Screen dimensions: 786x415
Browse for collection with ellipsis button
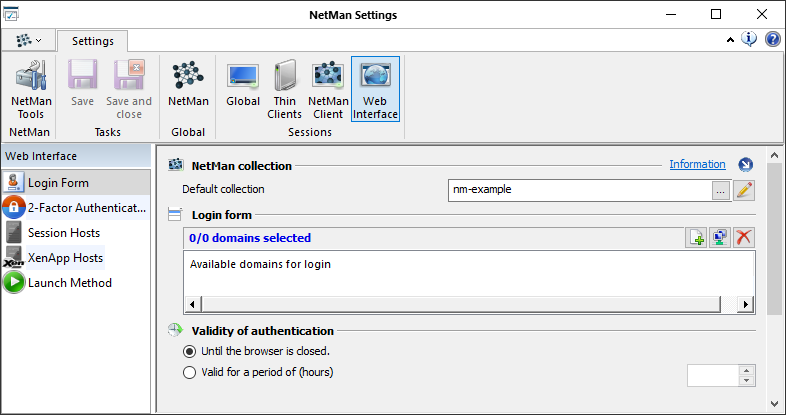[720, 191]
